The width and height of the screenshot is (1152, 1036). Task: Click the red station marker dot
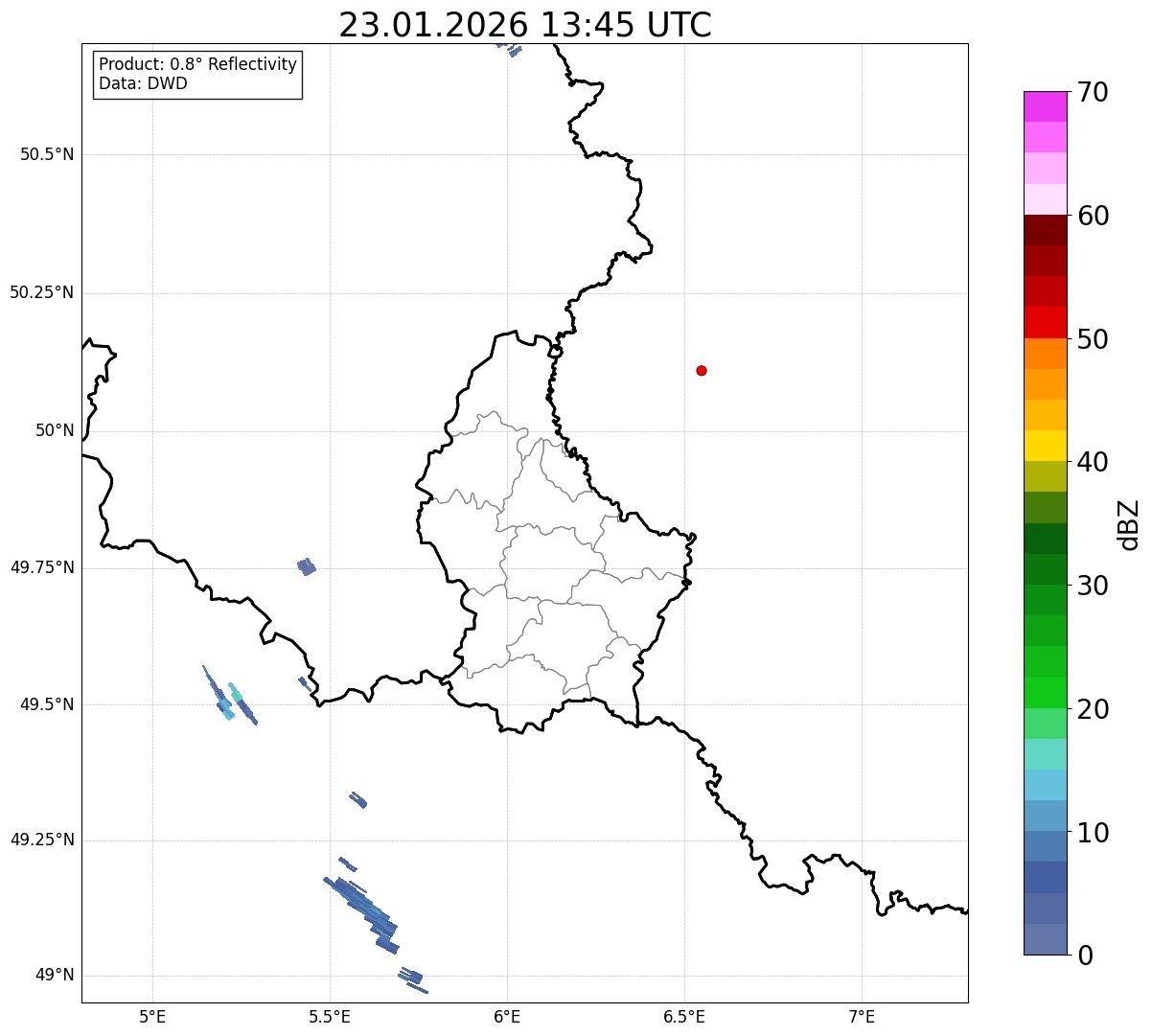point(702,370)
